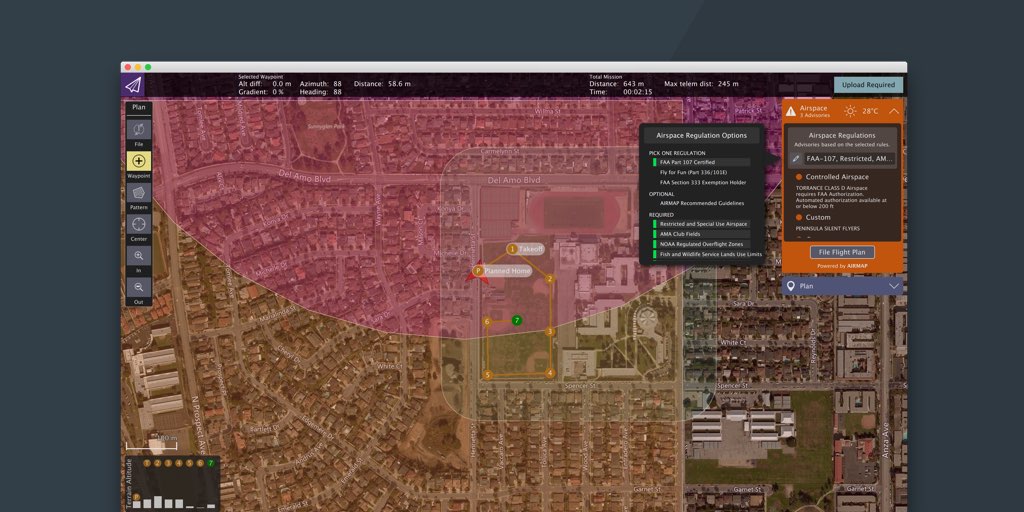Select waypoint 1 Takeoff marker on map

pos(512,249)
